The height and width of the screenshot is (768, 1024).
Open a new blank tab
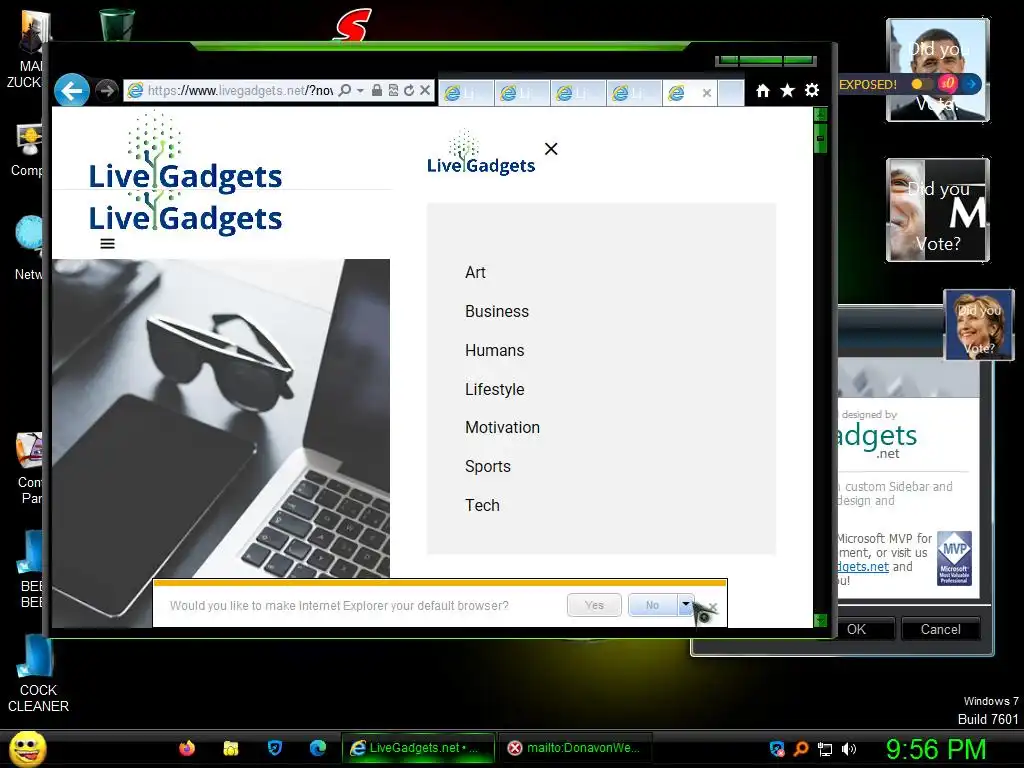click(731, 93)
